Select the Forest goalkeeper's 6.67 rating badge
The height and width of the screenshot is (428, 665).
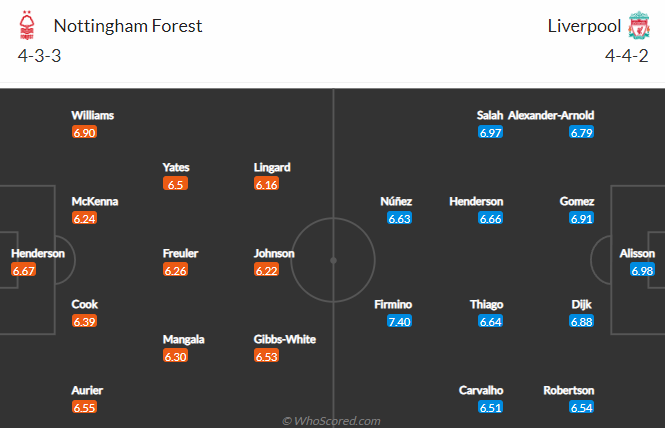tap(23, 270)
